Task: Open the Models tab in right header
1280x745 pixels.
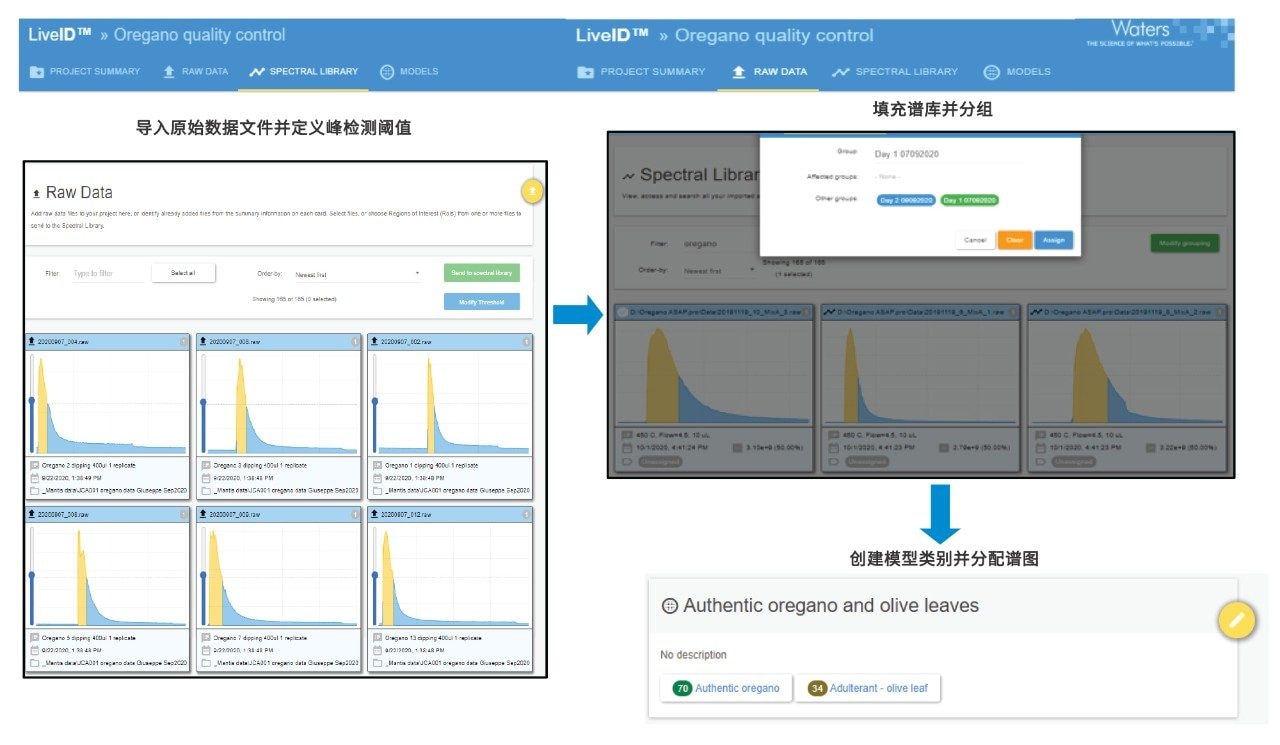Action: pyautogui.click(x=1017, y=72)
